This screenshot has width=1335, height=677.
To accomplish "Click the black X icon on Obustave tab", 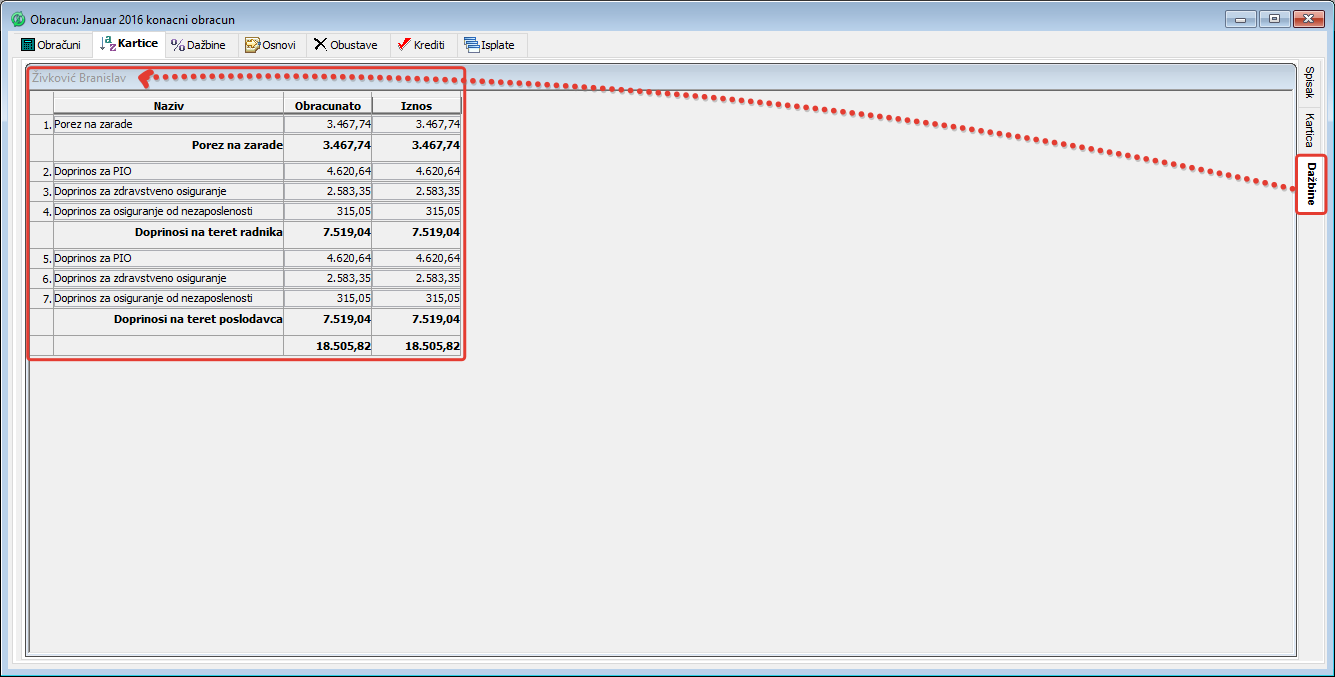I will point(320,45).
